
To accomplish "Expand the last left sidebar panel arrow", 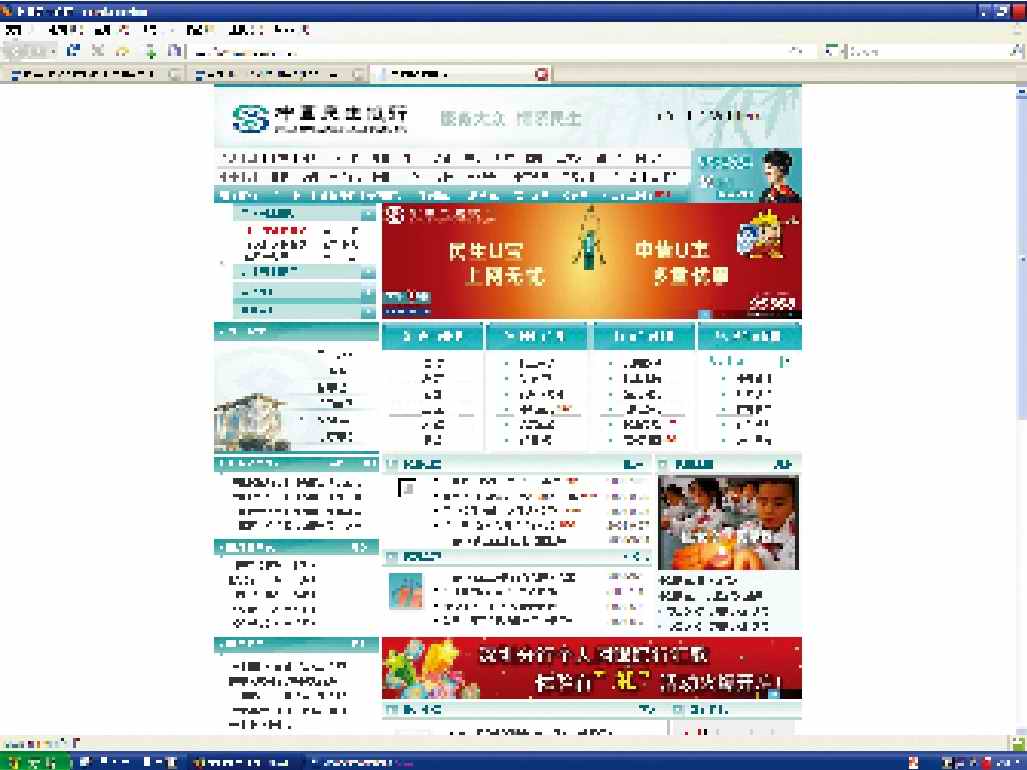I will (368, 311).
